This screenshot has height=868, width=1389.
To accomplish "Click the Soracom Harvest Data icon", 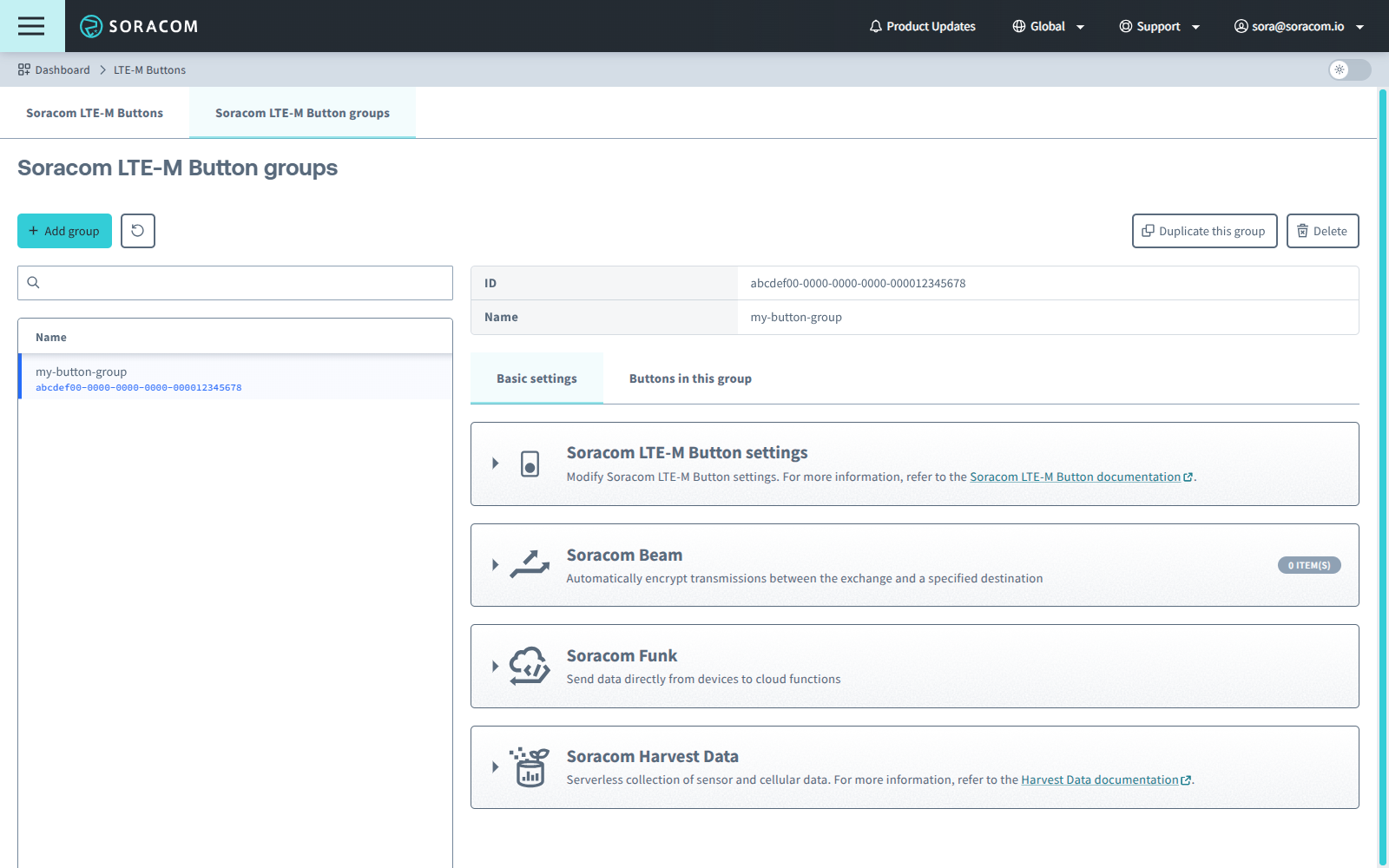I will point(530,767).
